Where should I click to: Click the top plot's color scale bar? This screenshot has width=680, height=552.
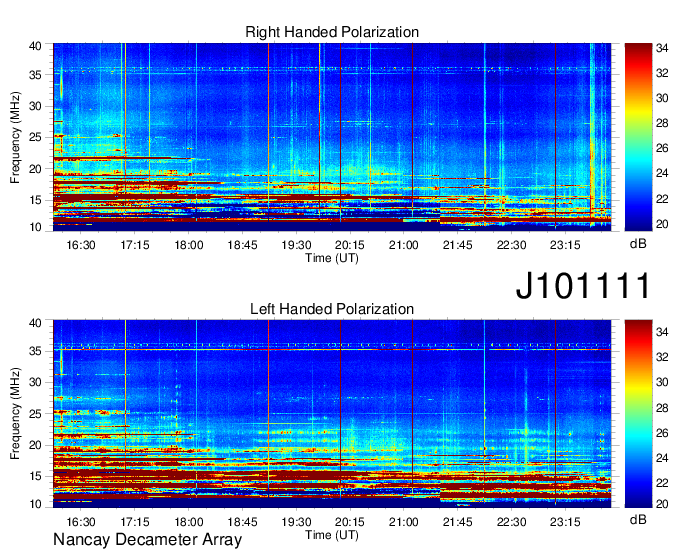(638, 137)
